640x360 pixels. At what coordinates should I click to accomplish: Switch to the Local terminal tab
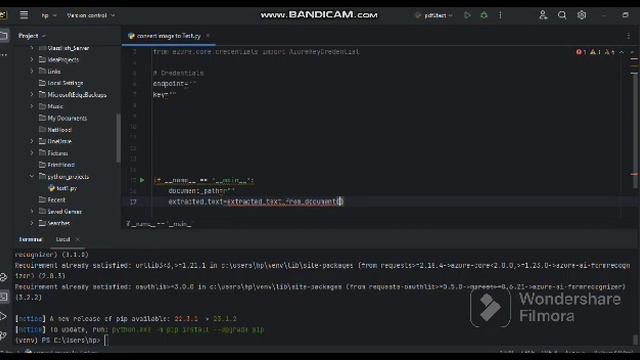pyautogui.click(x=63, y=240)
